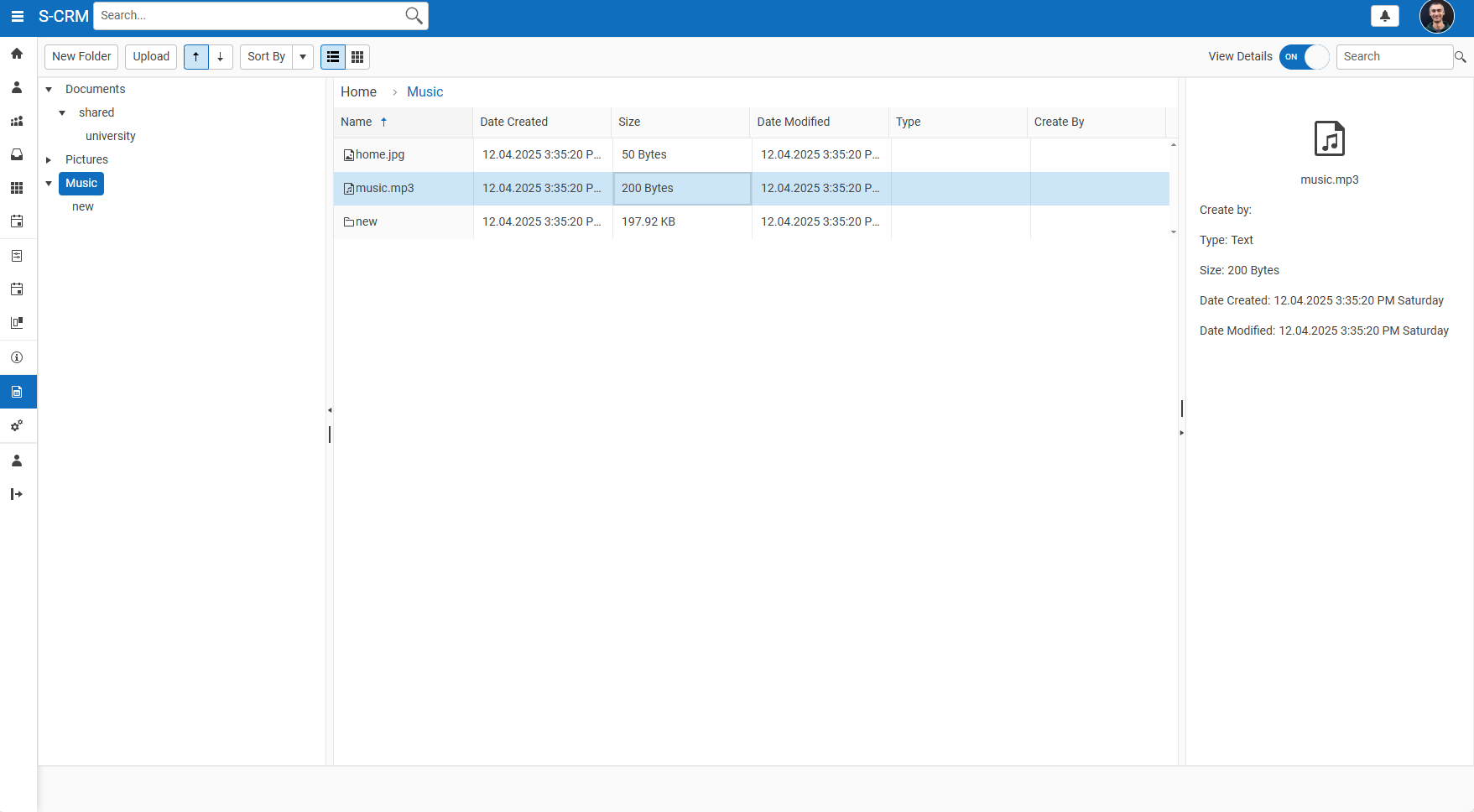The height and width of the screenshot is (812, 1474).
Task: Click the file list scrollbar up arrow
Action: click(x=1174, y=145)
